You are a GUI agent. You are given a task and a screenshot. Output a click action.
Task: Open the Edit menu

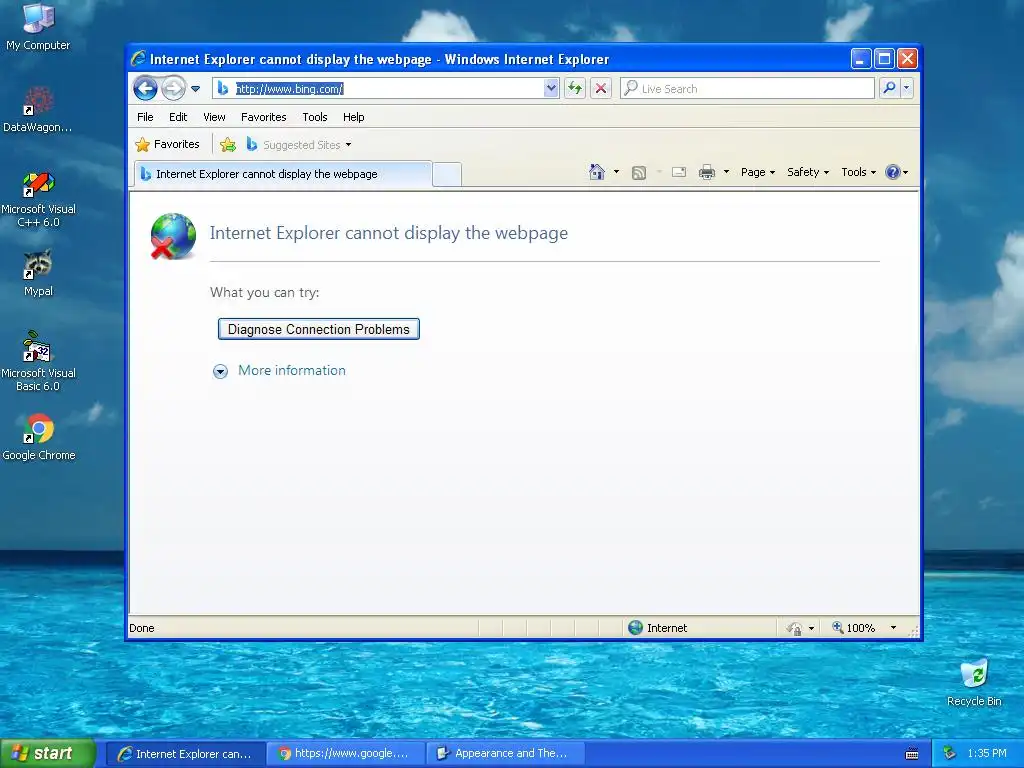tap(178, 117)
